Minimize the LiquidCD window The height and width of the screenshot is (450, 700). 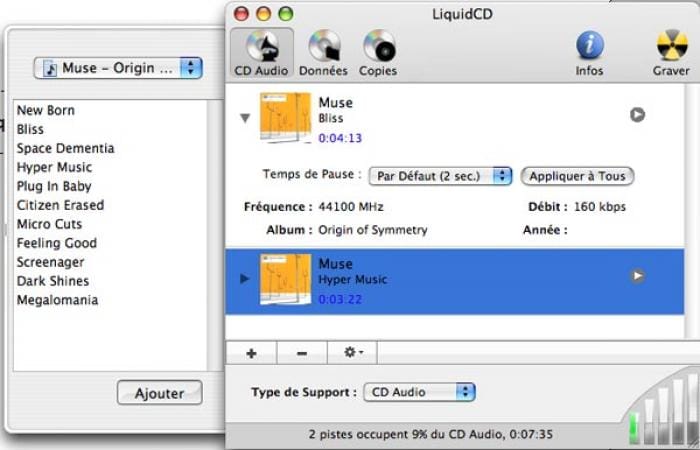point(263,14)
